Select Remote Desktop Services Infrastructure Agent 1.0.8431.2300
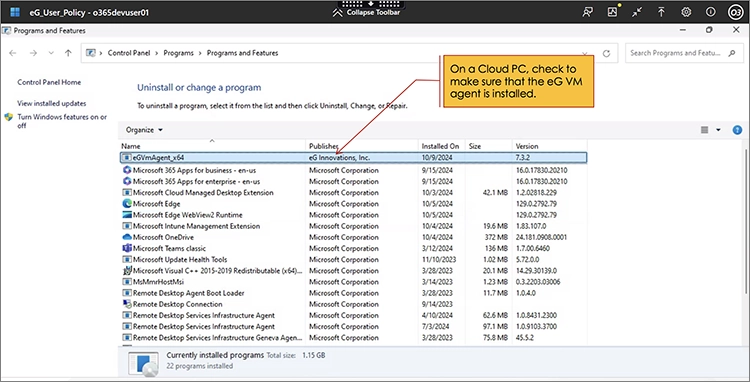 click(x=353, y=316)
